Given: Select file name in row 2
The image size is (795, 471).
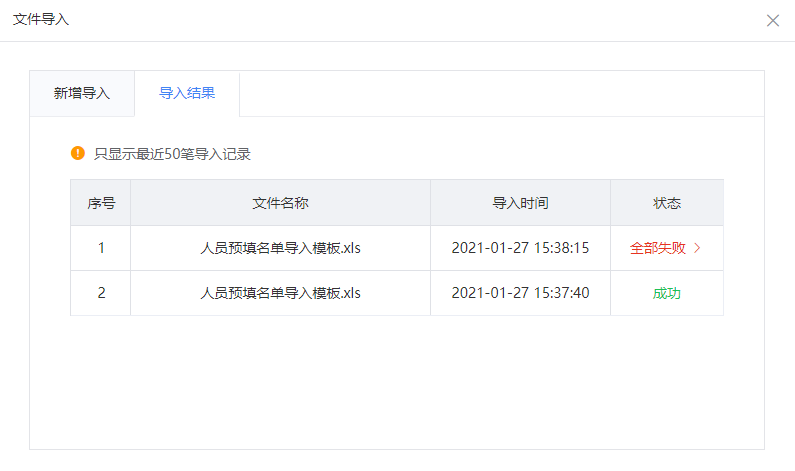Looking at the screenshot, I should [x=280, y=293].
